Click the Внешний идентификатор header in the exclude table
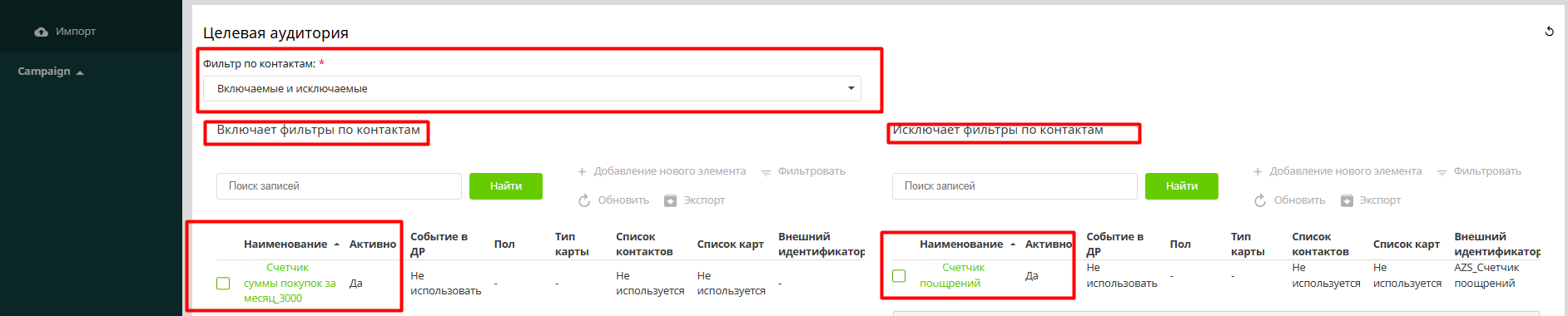 (x=1497, y=244)
